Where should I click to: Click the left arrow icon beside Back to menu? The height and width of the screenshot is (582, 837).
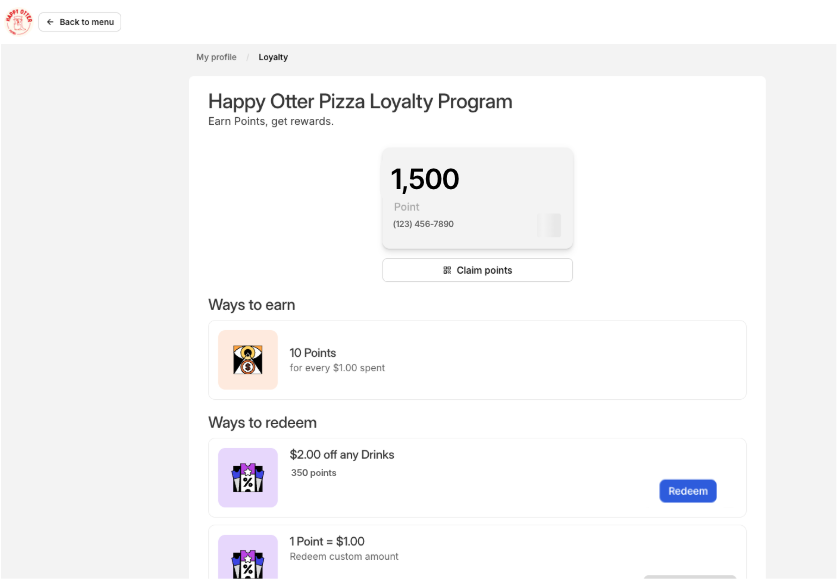(x=50, y=22)
